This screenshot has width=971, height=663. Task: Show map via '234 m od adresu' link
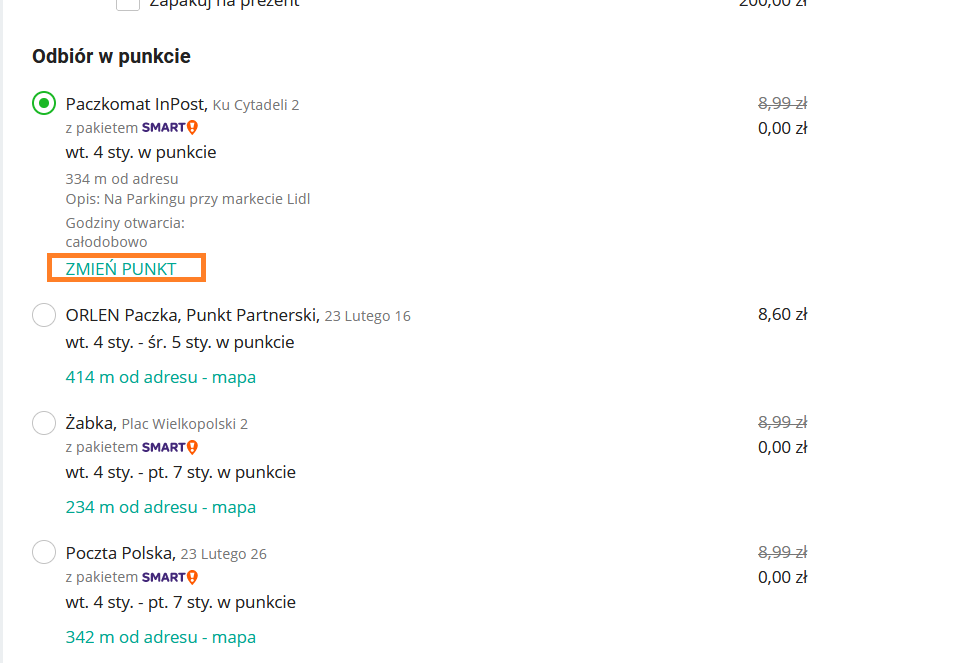161,507
